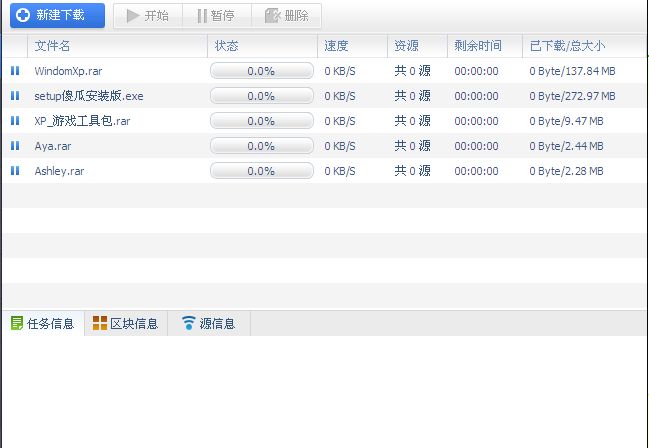This screenshot has width=649, height=448.
Task: Click speed value in WindomXp.rar row
Action: point(340,71)
